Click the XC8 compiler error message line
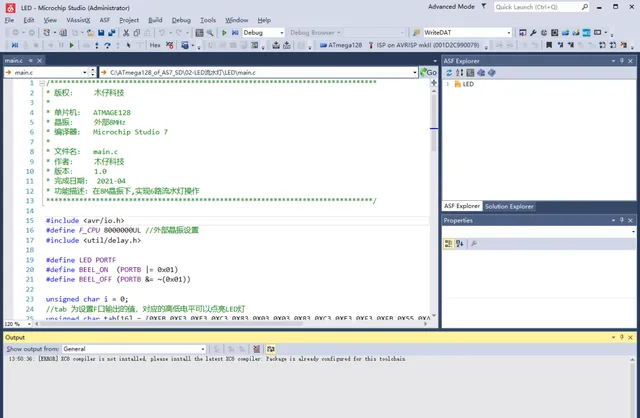The image size is (640, 418). click(207, 359)
